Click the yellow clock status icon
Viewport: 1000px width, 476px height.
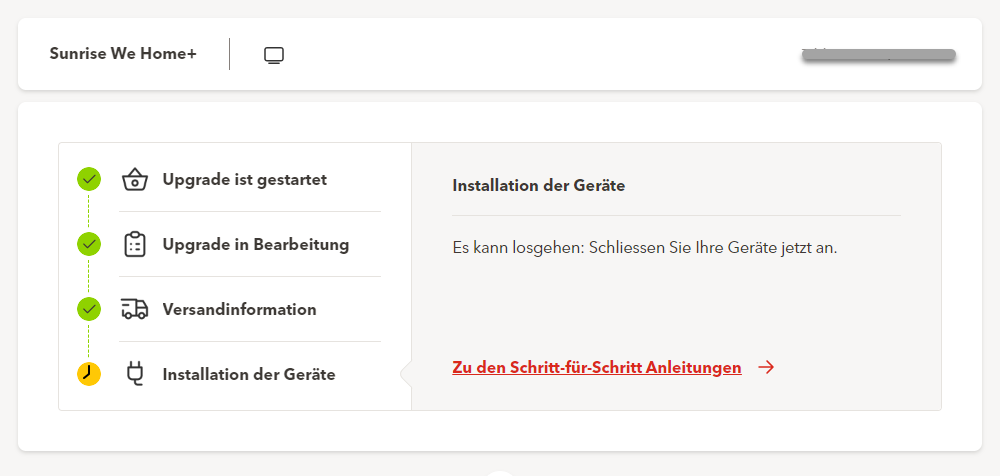pyautogui.click(x=89, y=374)
